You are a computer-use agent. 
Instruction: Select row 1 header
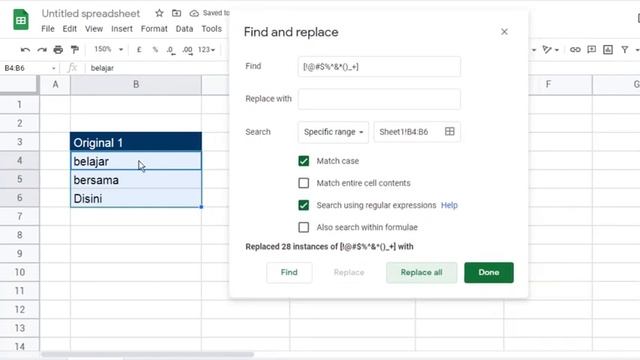[20, 104]
